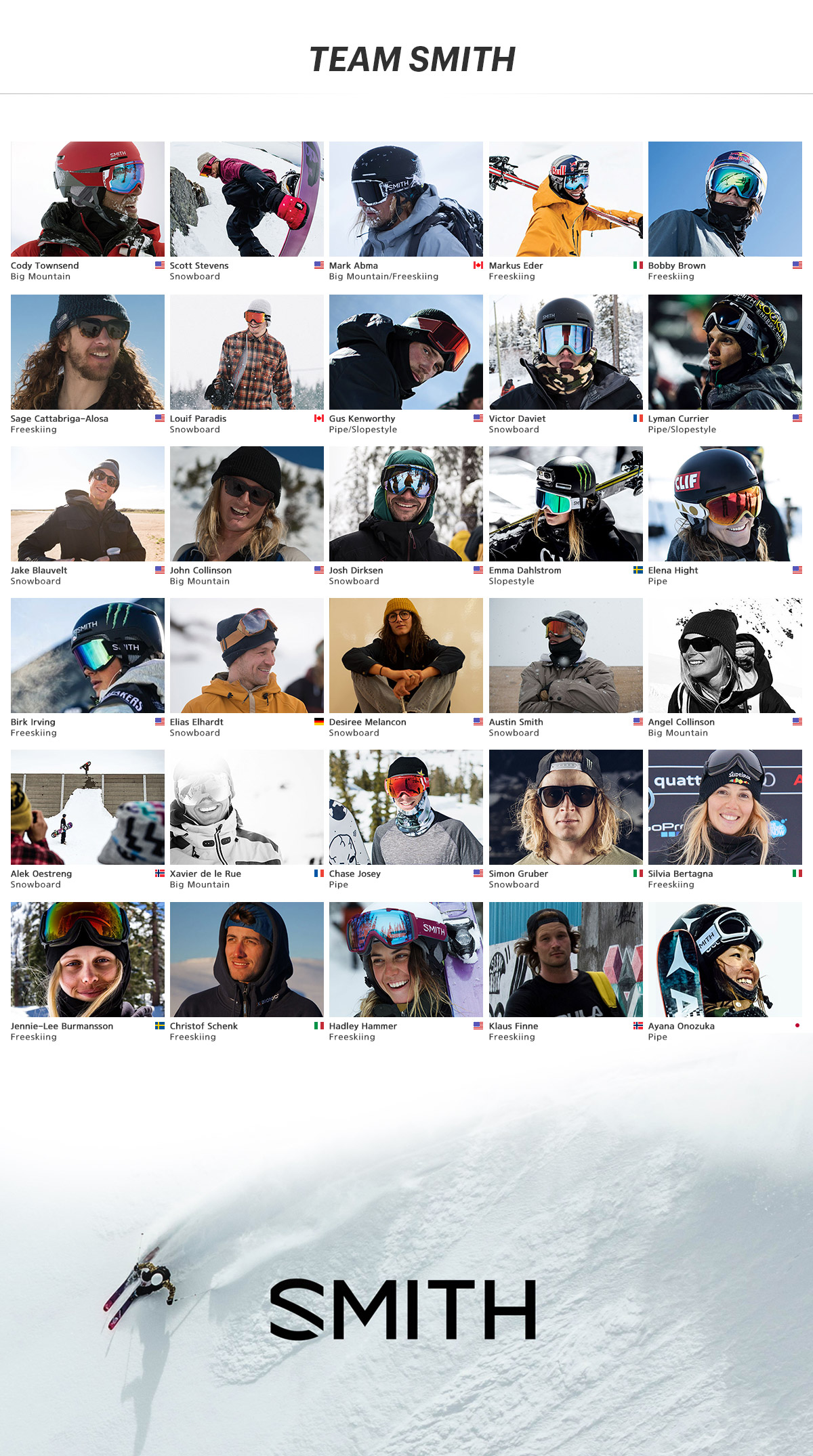Click the Icelandic flag beside Klaus Finne
The width and height of the screenshot is (813, 1456).
click(638, 1026)
